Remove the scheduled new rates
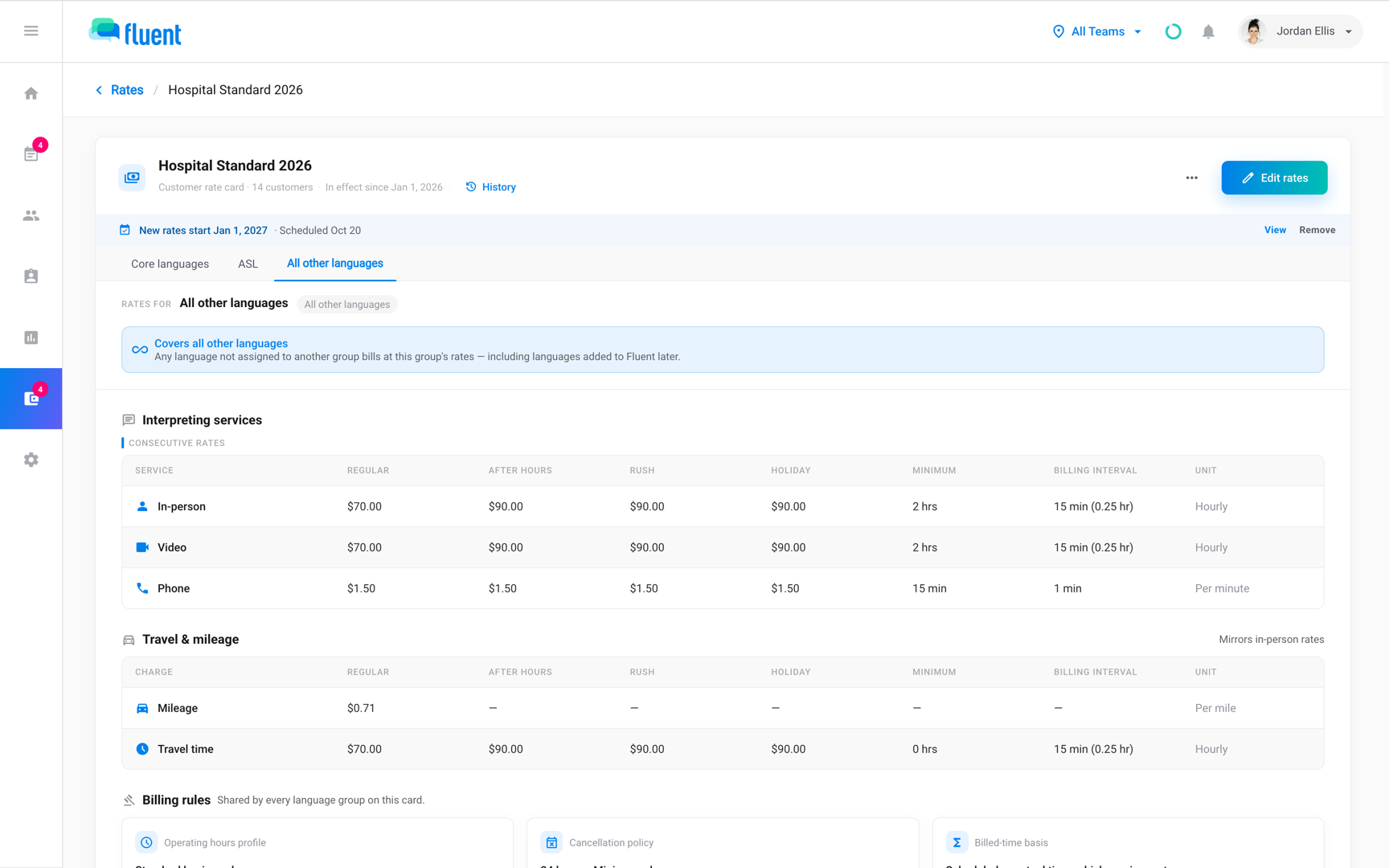The height and width of the screenshot is (868, 1389). tap(1317, 230)
